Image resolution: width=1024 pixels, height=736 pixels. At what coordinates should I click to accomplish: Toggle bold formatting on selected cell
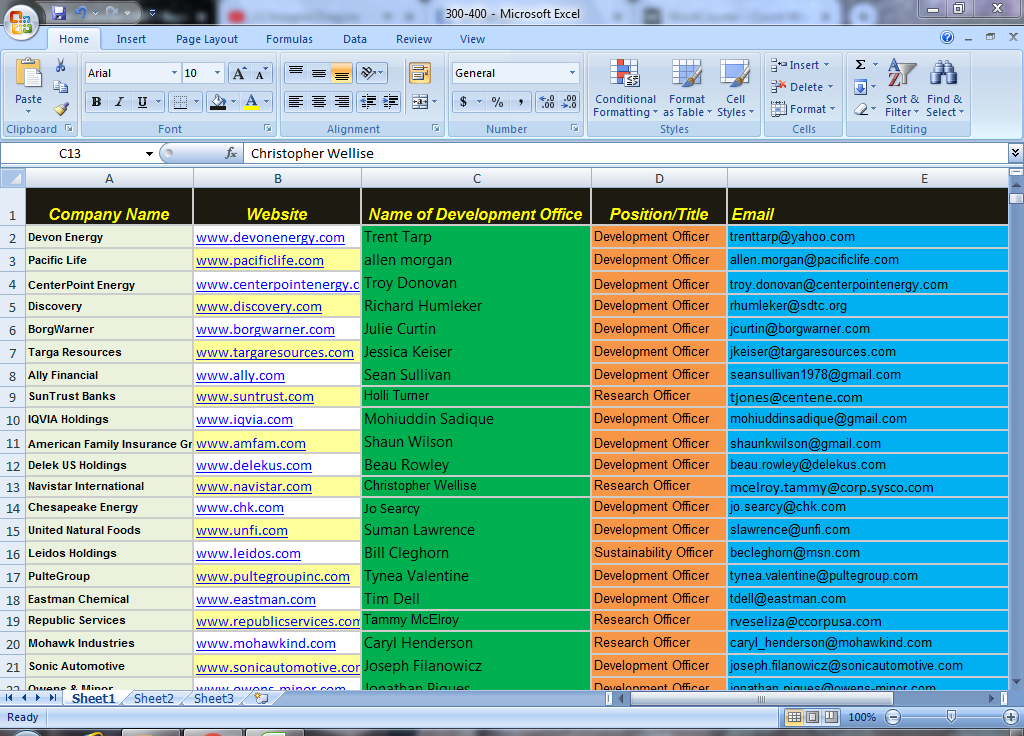[x=95, y=102]
